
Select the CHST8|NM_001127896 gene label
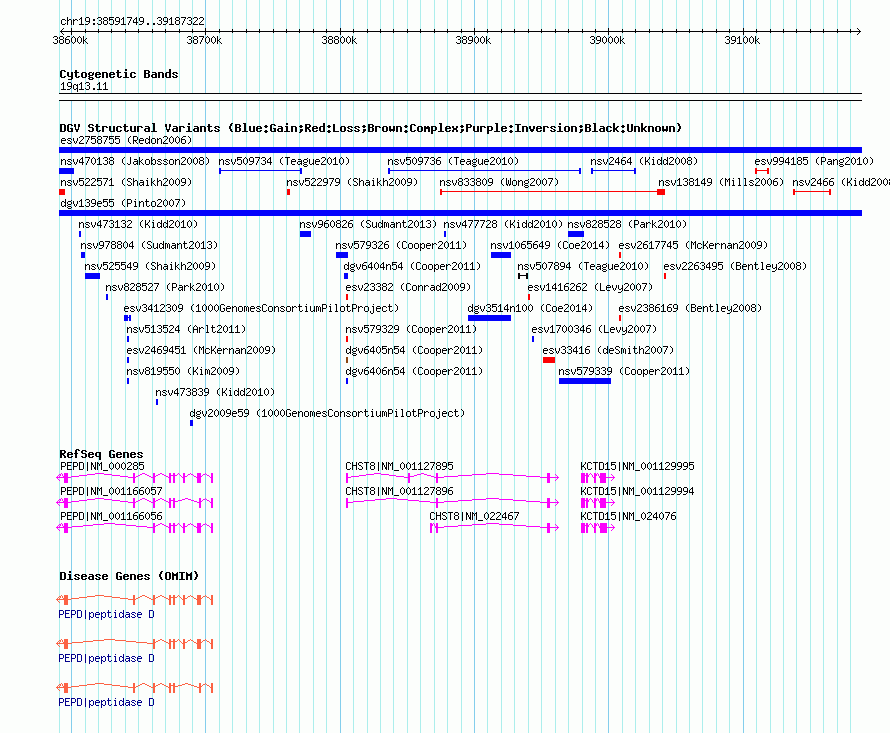coord(399,491)
